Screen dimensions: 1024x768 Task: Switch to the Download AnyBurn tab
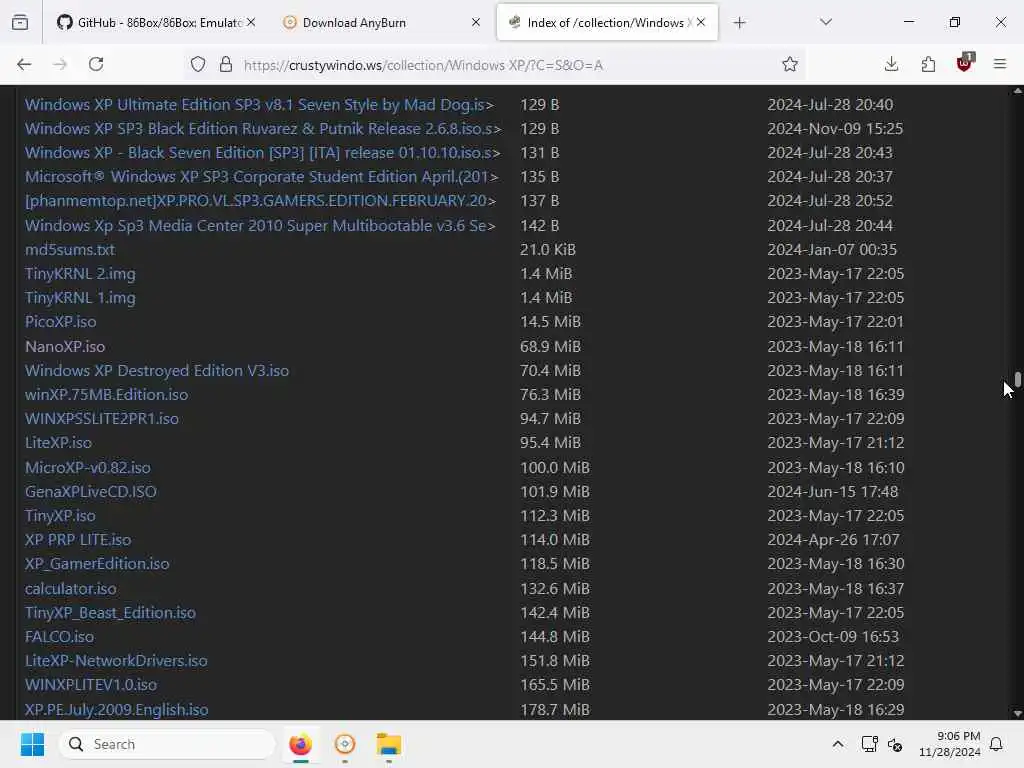pos(382,22)
